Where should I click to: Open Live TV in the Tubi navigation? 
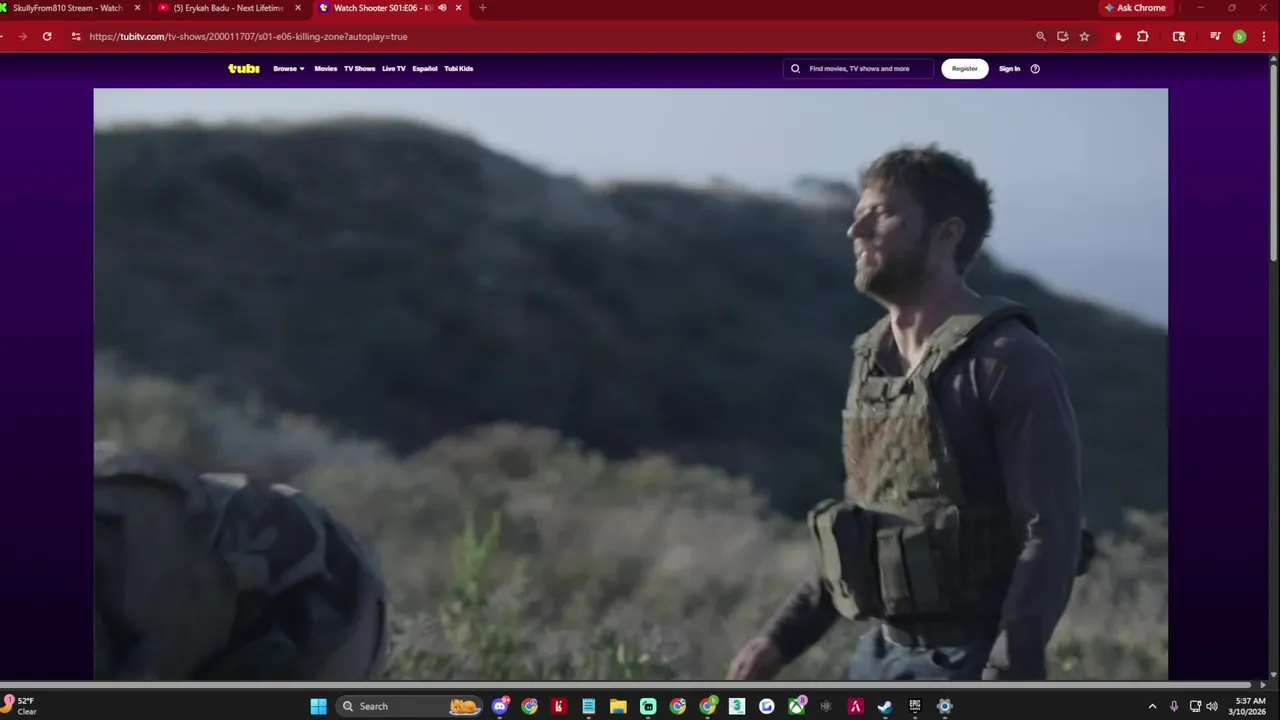pyautogui.click(x=394, y=69)
